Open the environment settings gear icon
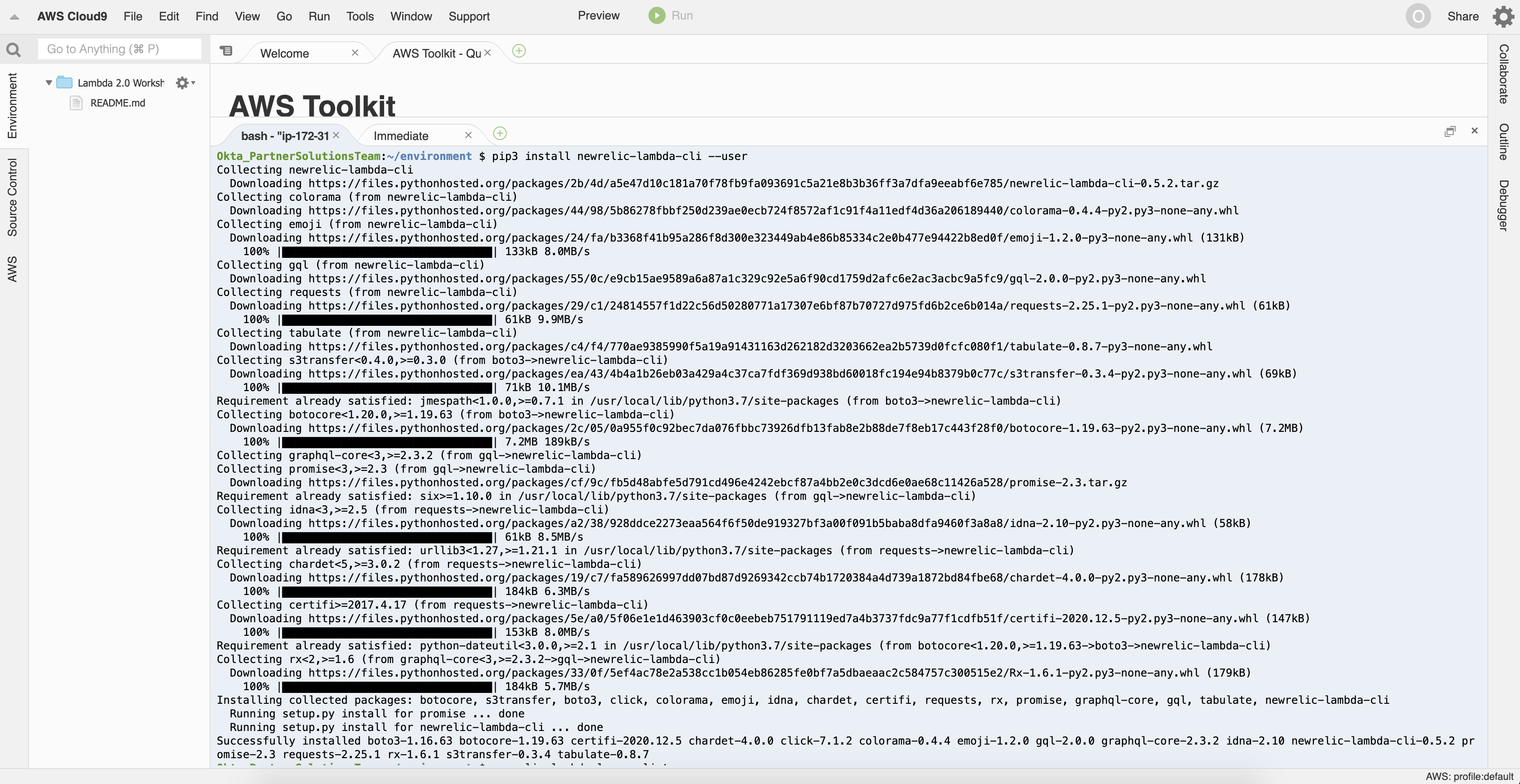This screenshot has height=784, width=1520. (182, 83)
